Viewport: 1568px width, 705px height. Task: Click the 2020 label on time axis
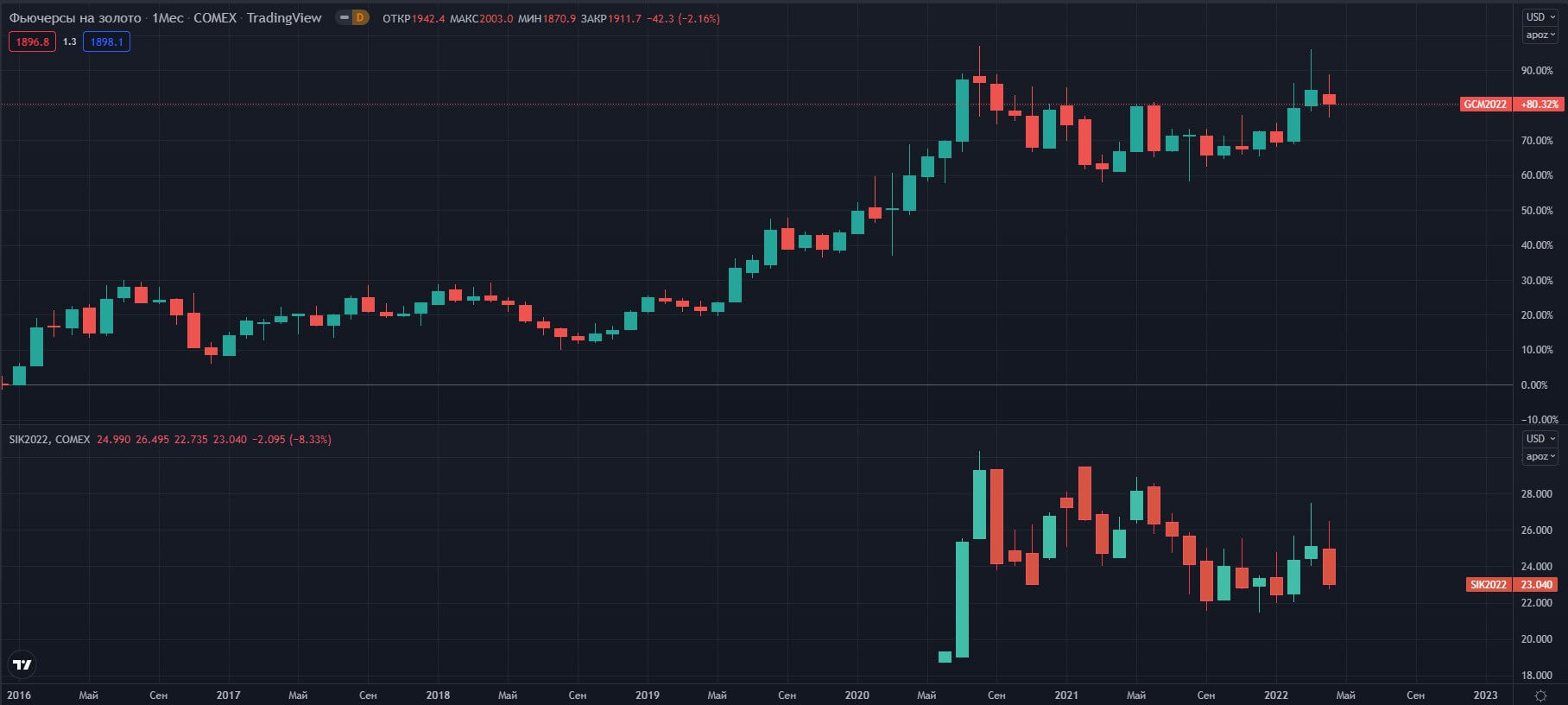(857, 695)
